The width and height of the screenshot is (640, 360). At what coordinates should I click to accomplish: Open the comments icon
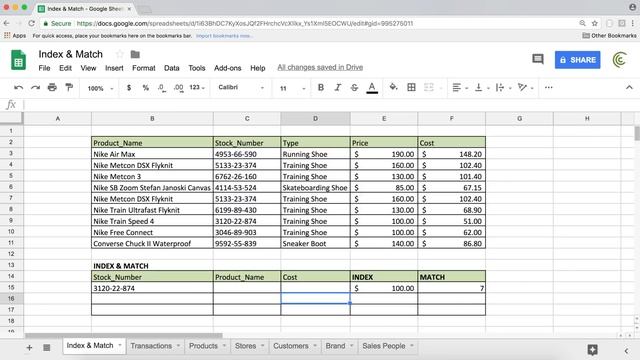click(x=538, y=60)
